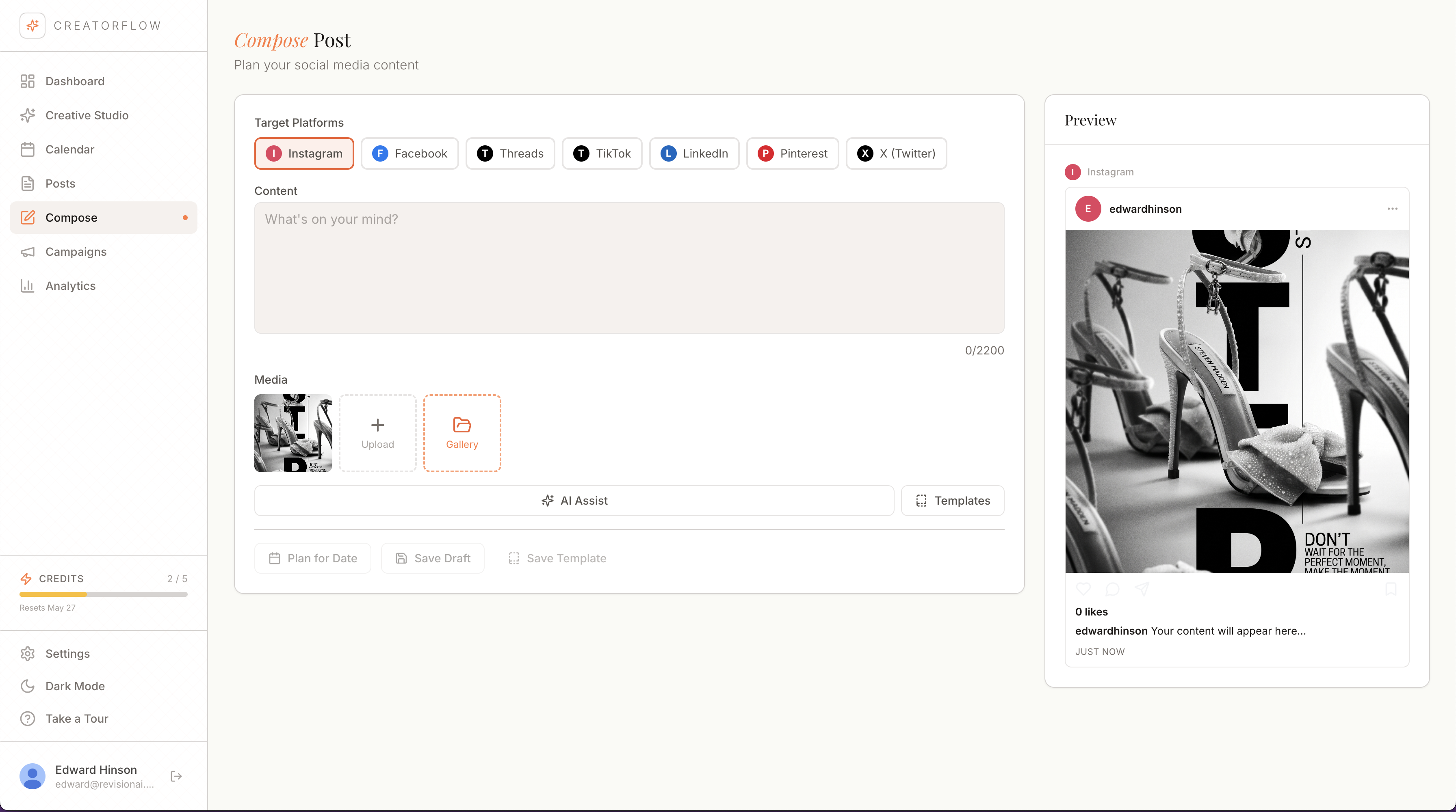This screenshot has width=1456, height=812.
Task: Click the preview post shoe image
Action: (x=1237, y=401)
